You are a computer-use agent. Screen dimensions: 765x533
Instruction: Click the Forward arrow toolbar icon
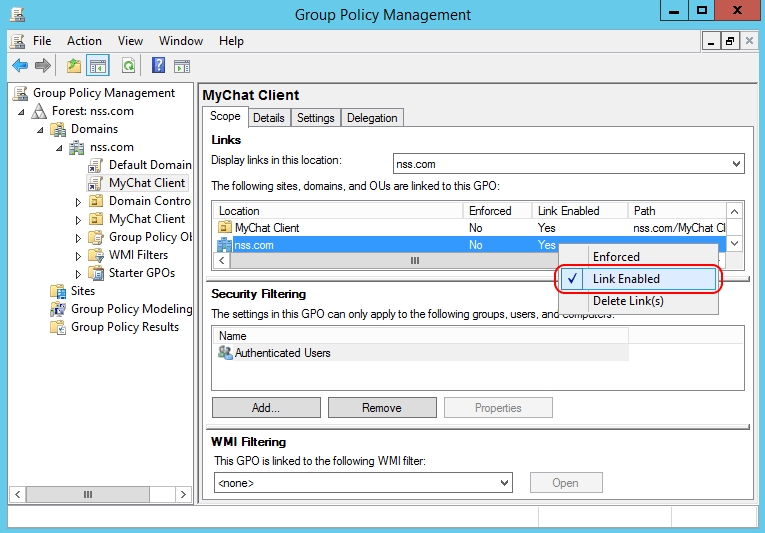(x=43, y=66)
